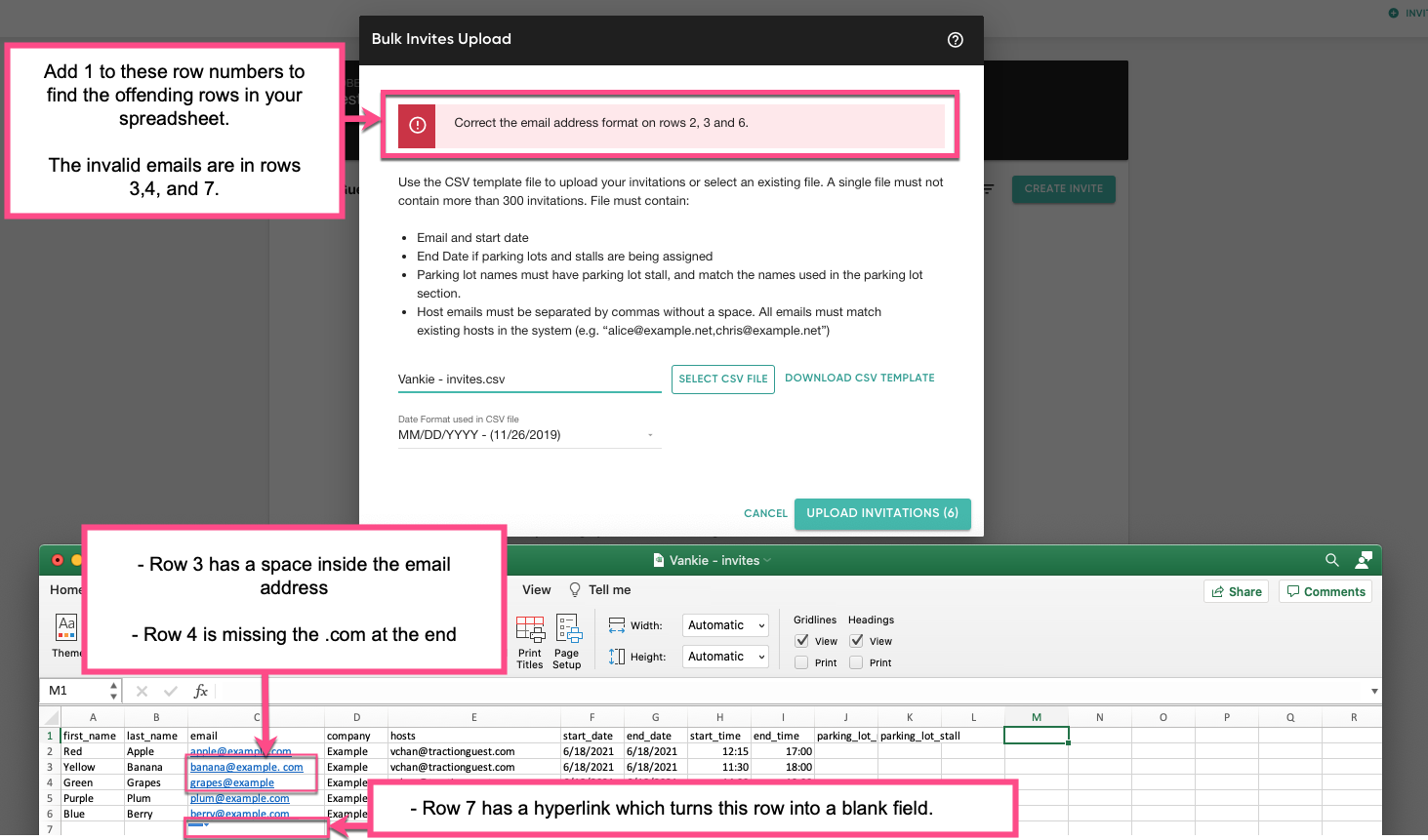Open the Home tab in Excel ribbon
1428x840 pixels.
click(x=66, y=589)
